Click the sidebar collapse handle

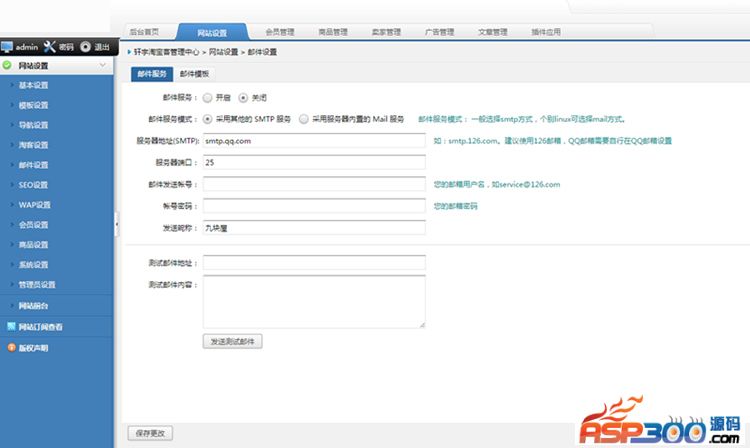116,226
